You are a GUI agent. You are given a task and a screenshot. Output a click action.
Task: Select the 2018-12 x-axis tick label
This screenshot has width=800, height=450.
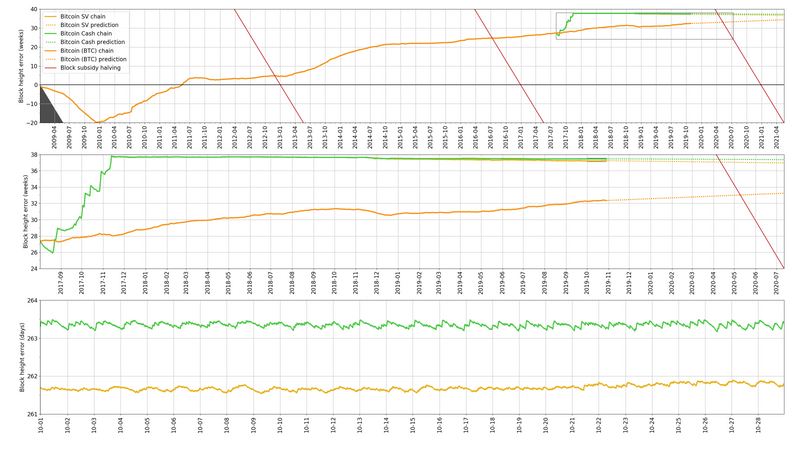point(377,283)
